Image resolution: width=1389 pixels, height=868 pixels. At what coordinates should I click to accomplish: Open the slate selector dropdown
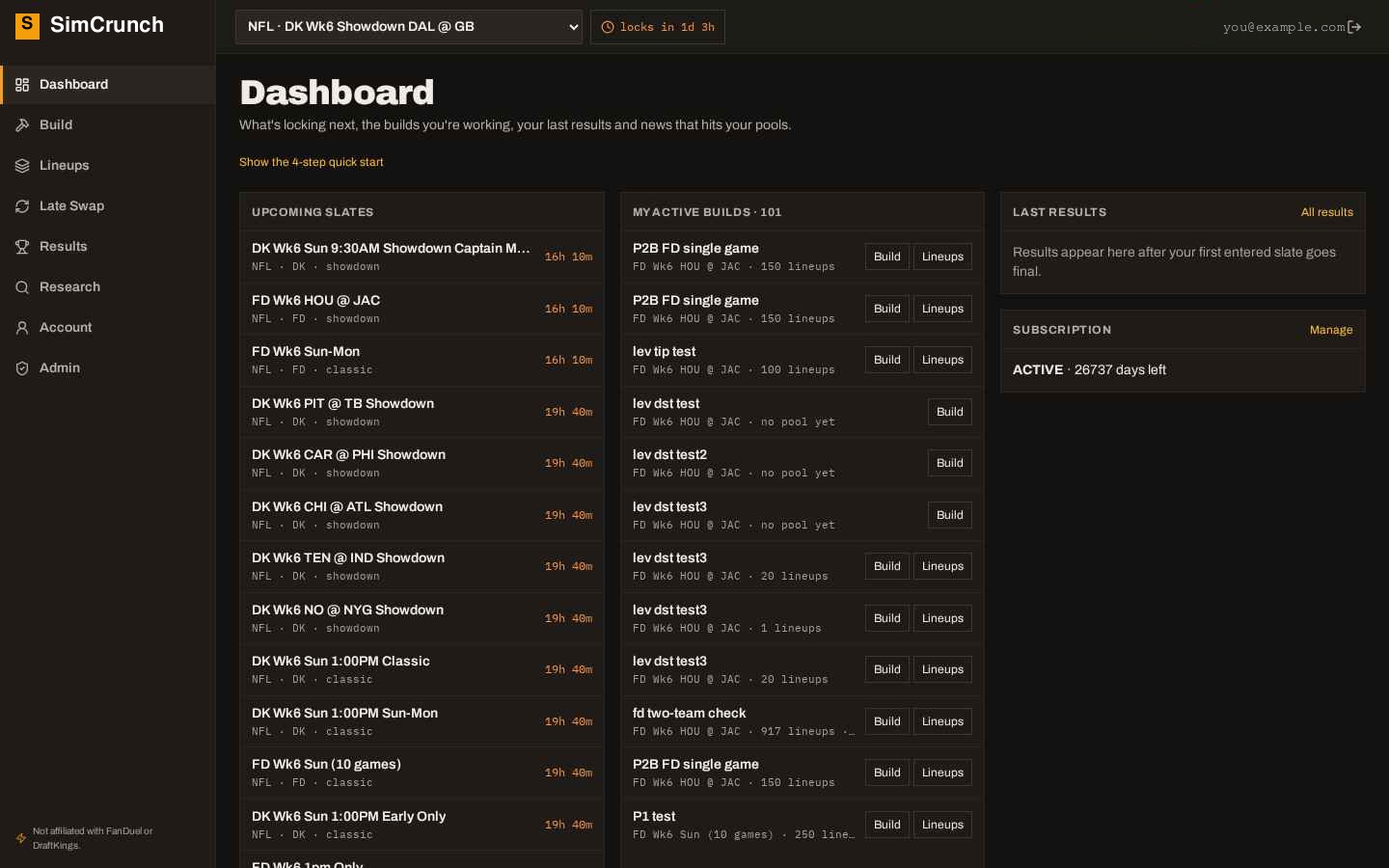point(409,27)
